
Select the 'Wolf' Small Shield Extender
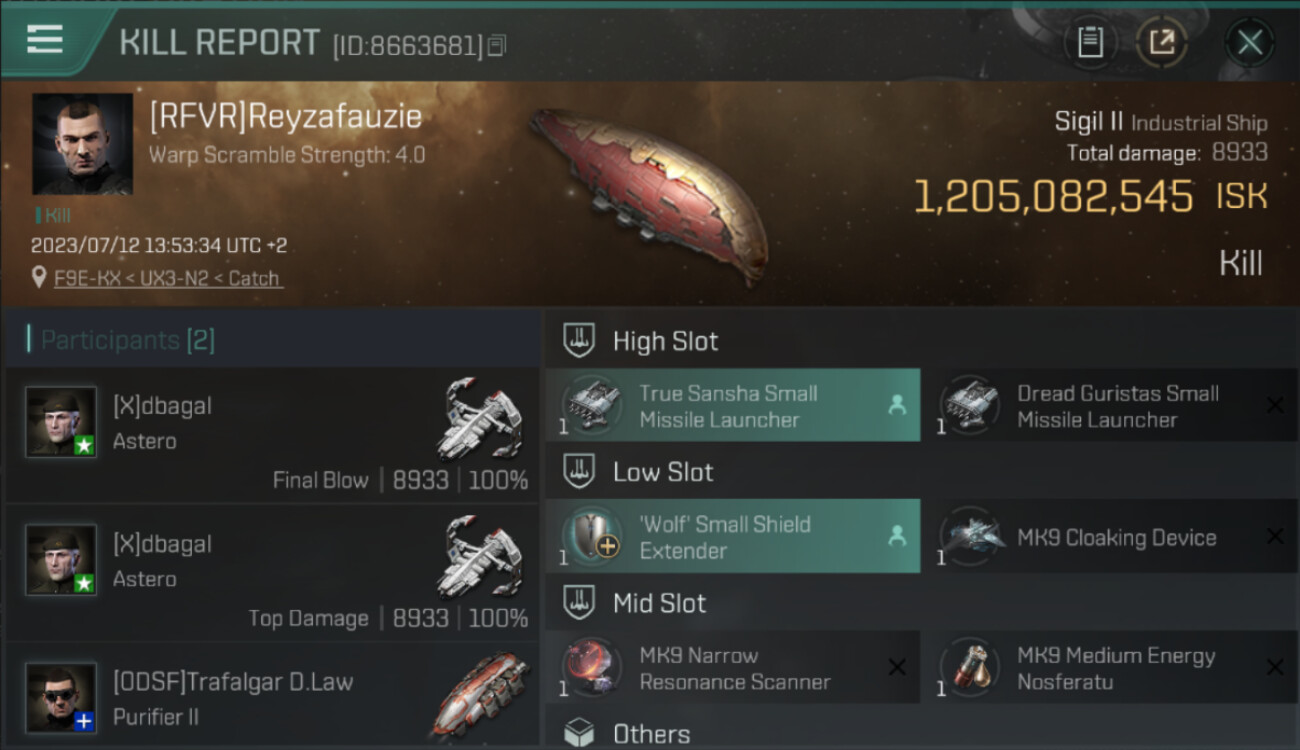[732, 536]
